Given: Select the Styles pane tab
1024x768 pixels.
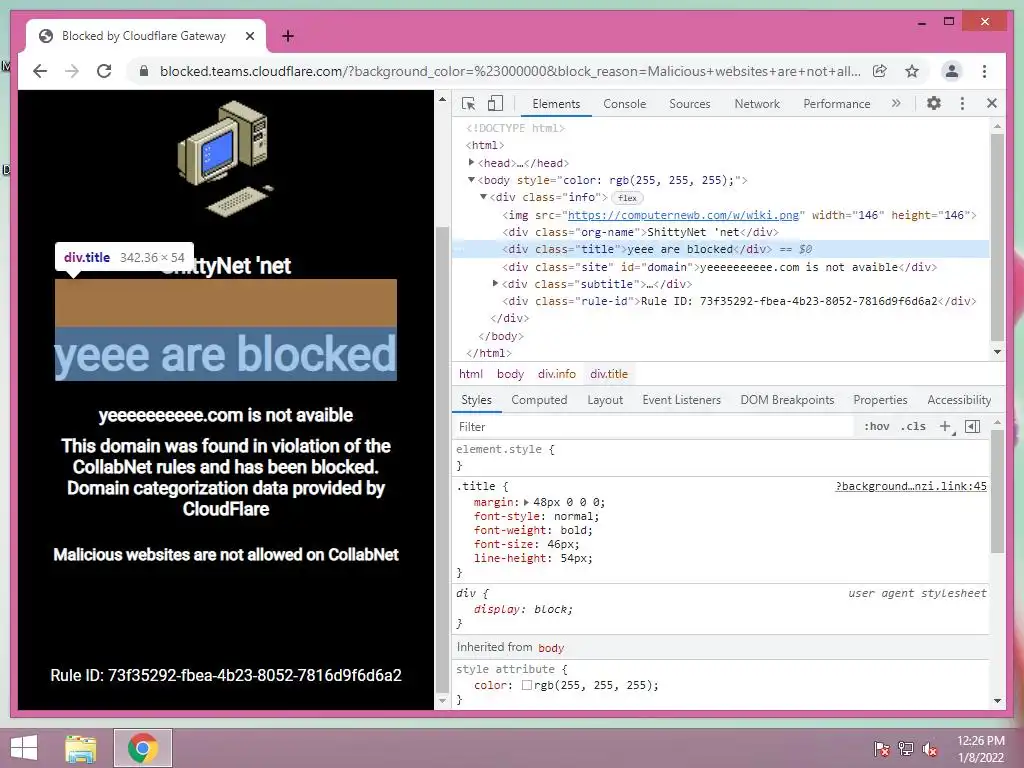Looking at the screenshot, I should (476, 400).
